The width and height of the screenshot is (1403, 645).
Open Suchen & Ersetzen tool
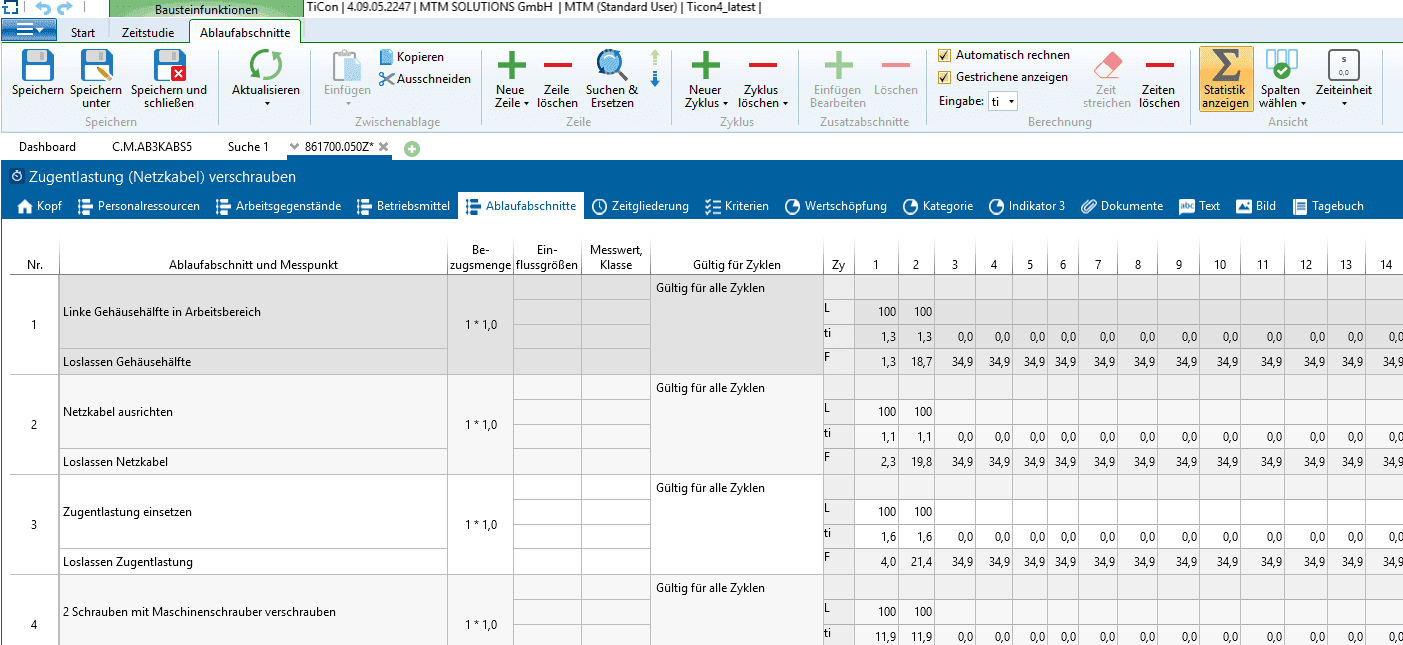coord(611,66)
